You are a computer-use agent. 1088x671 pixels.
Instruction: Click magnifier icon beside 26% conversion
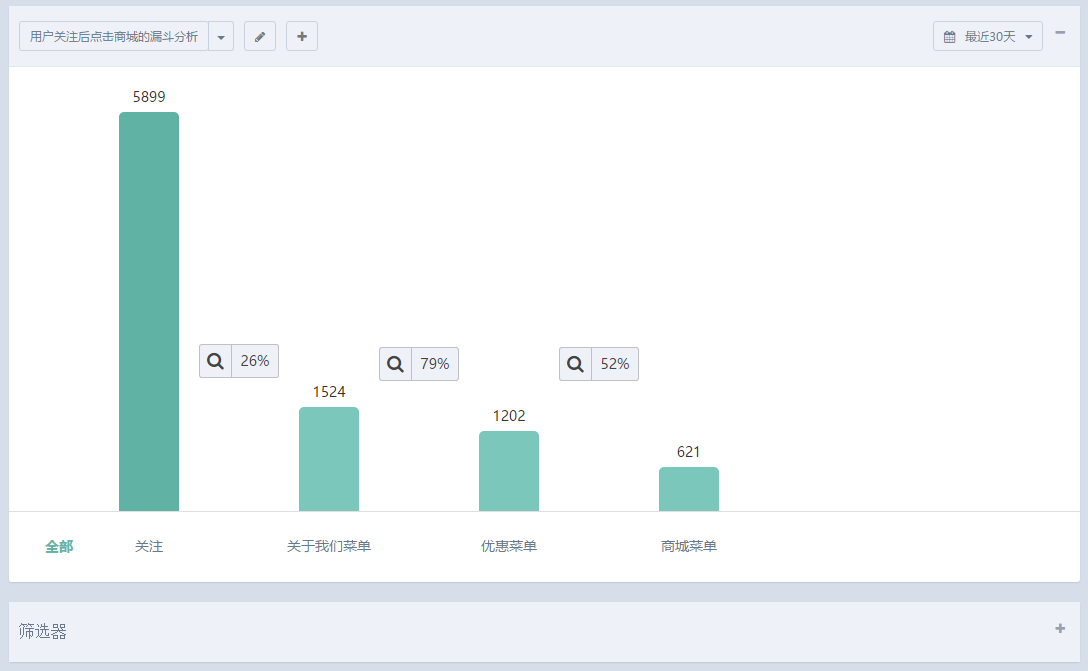coord(215,361)
